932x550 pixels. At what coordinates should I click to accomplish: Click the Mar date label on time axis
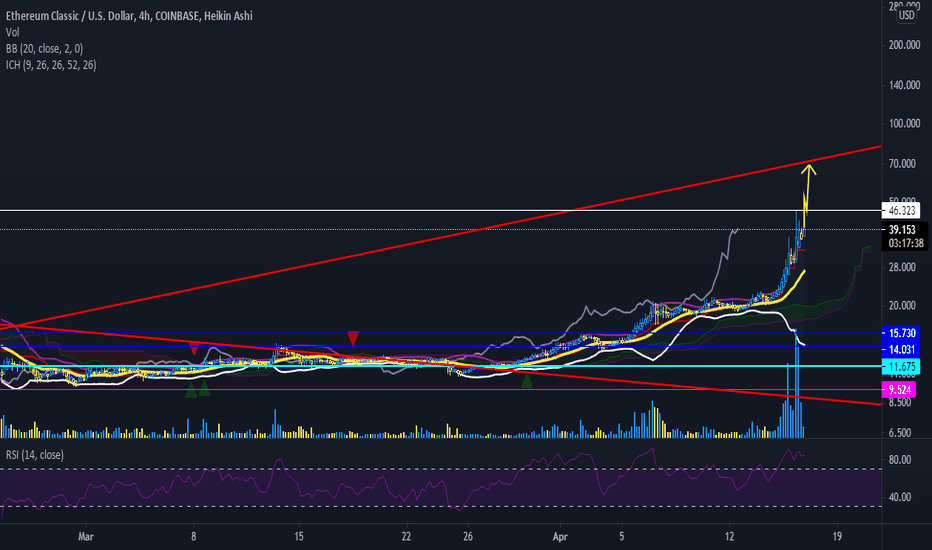(86, 536)
